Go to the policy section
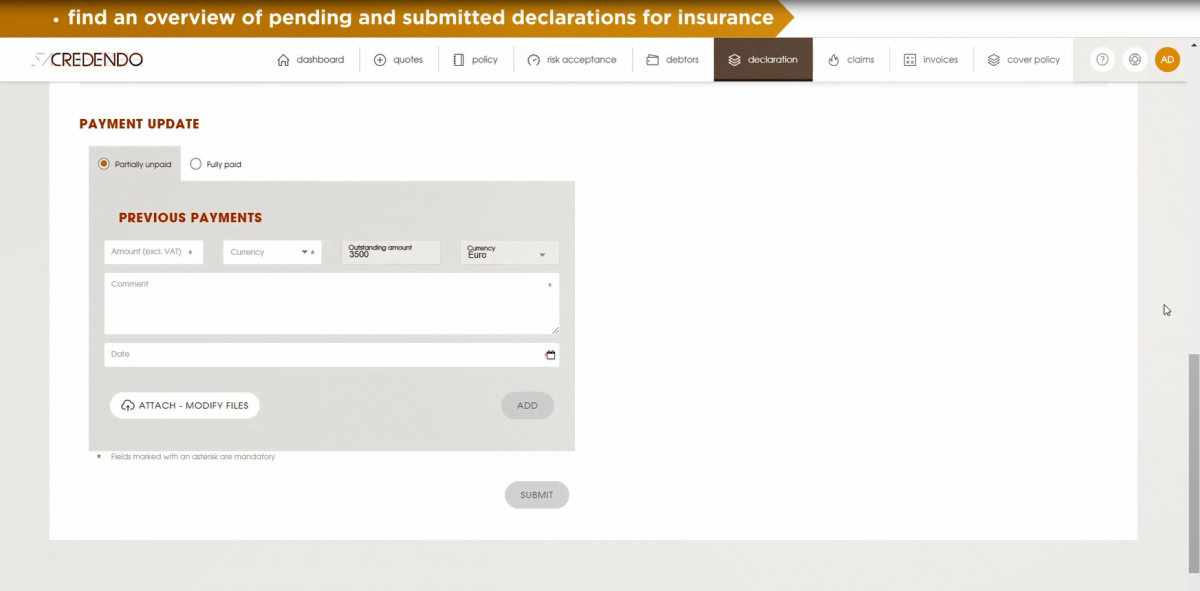 pyautogui.click(x=475, y=60)
